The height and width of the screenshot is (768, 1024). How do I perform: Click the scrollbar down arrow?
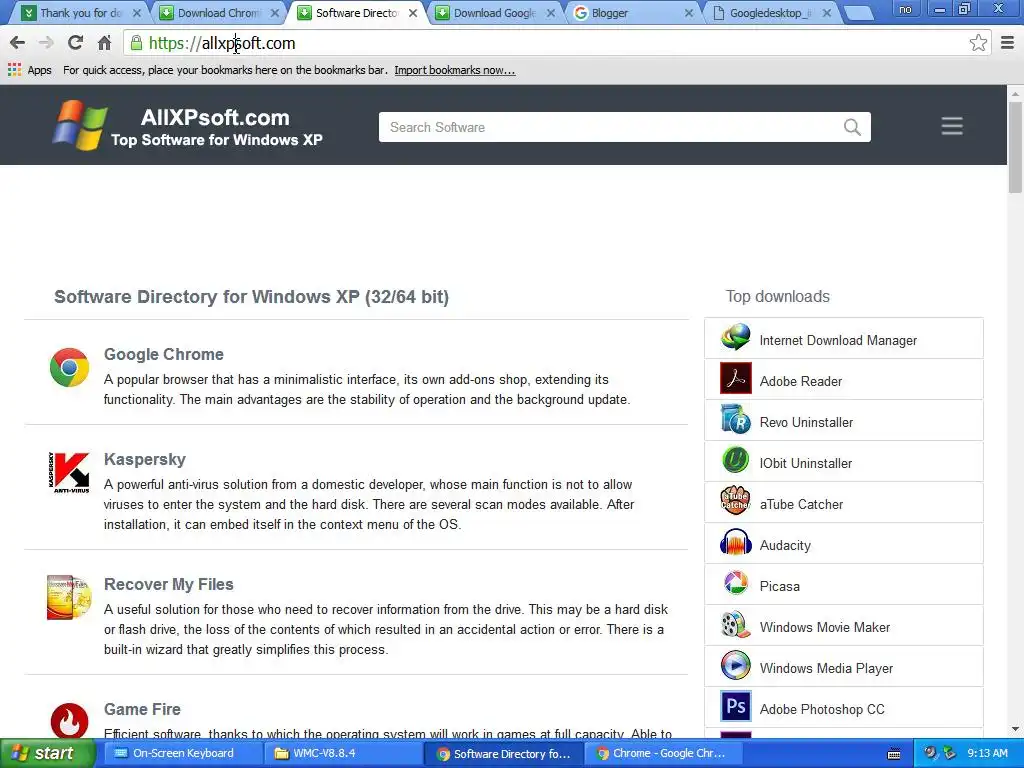[1015, 729]
